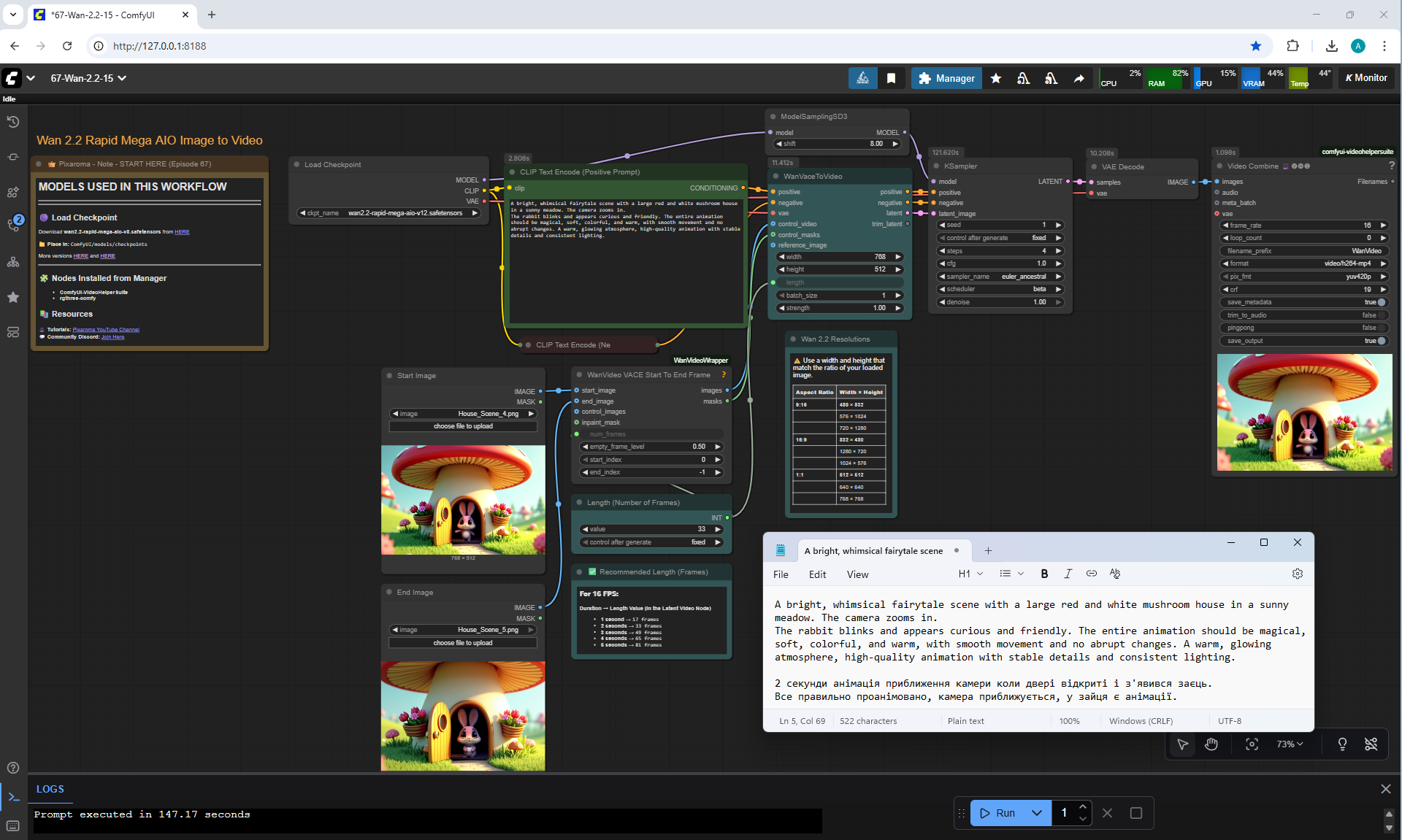
Task: Click choose file to upload under Start Image
Action: (463, 426)
